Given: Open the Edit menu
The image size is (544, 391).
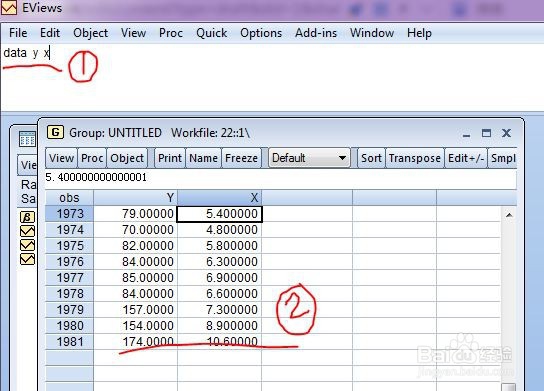Looking at the screenshot, I should (50, 33).
